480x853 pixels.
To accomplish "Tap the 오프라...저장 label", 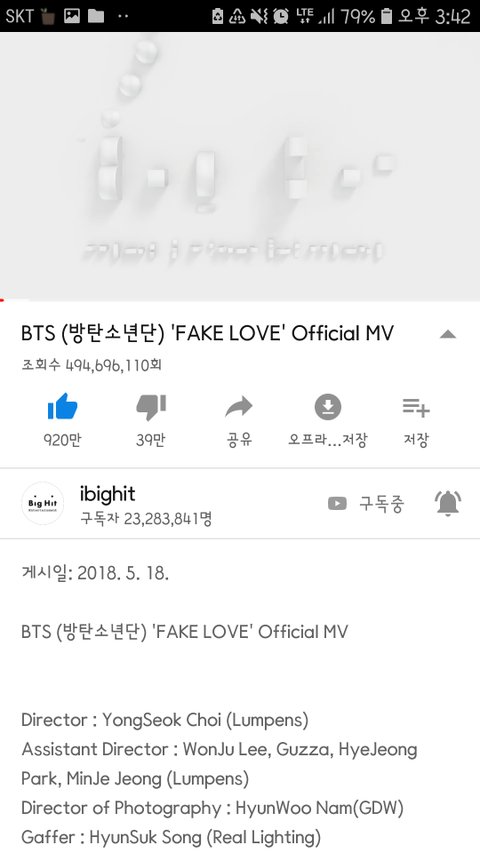I will [x=328, y=440].
